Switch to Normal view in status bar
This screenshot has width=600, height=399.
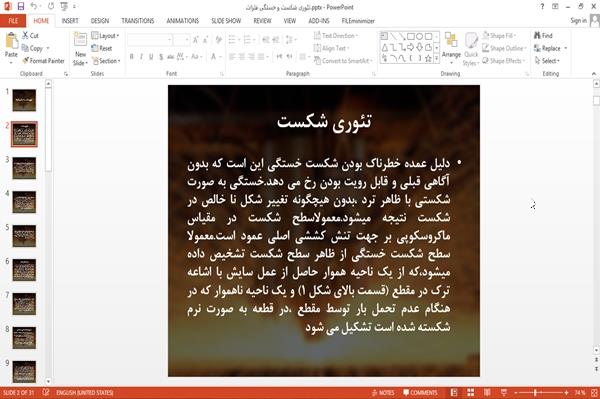tap(454, 392)
